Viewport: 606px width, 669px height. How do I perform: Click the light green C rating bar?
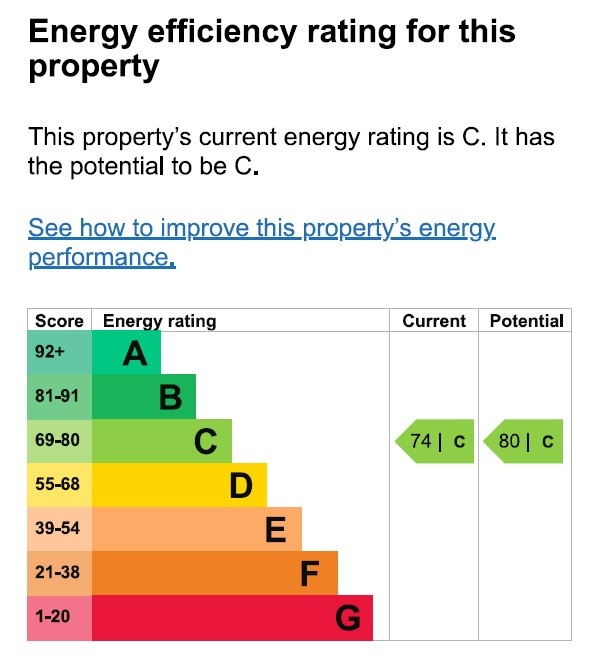point(162,441)
